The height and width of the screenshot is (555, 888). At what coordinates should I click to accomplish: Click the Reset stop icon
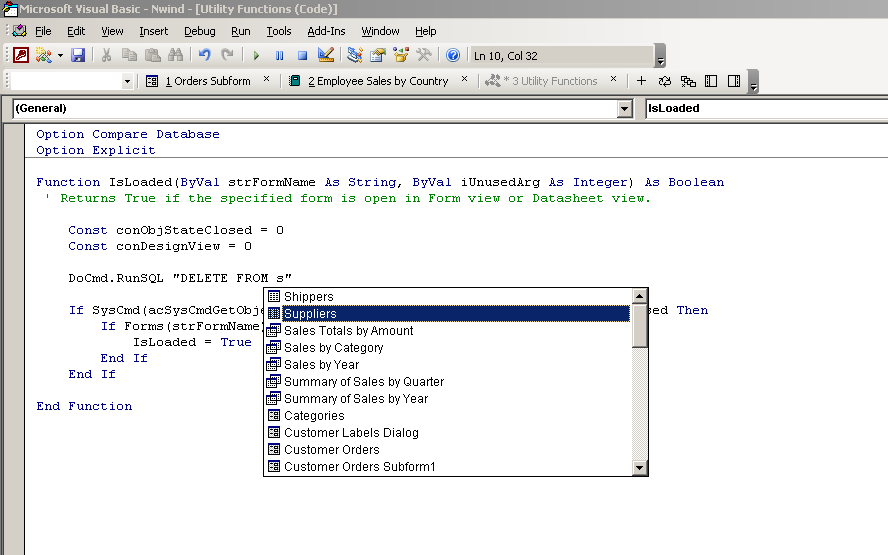302,56
